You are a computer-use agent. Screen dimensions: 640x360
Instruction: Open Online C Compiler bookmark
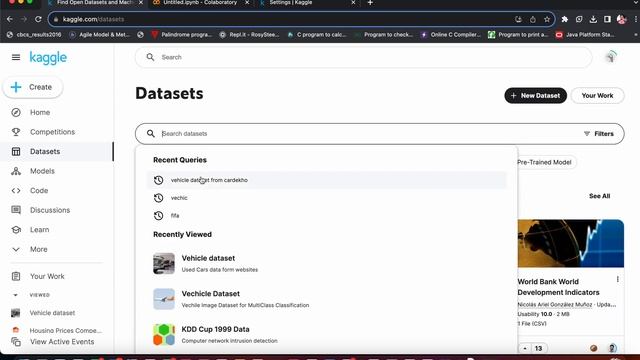coord(451,35)
